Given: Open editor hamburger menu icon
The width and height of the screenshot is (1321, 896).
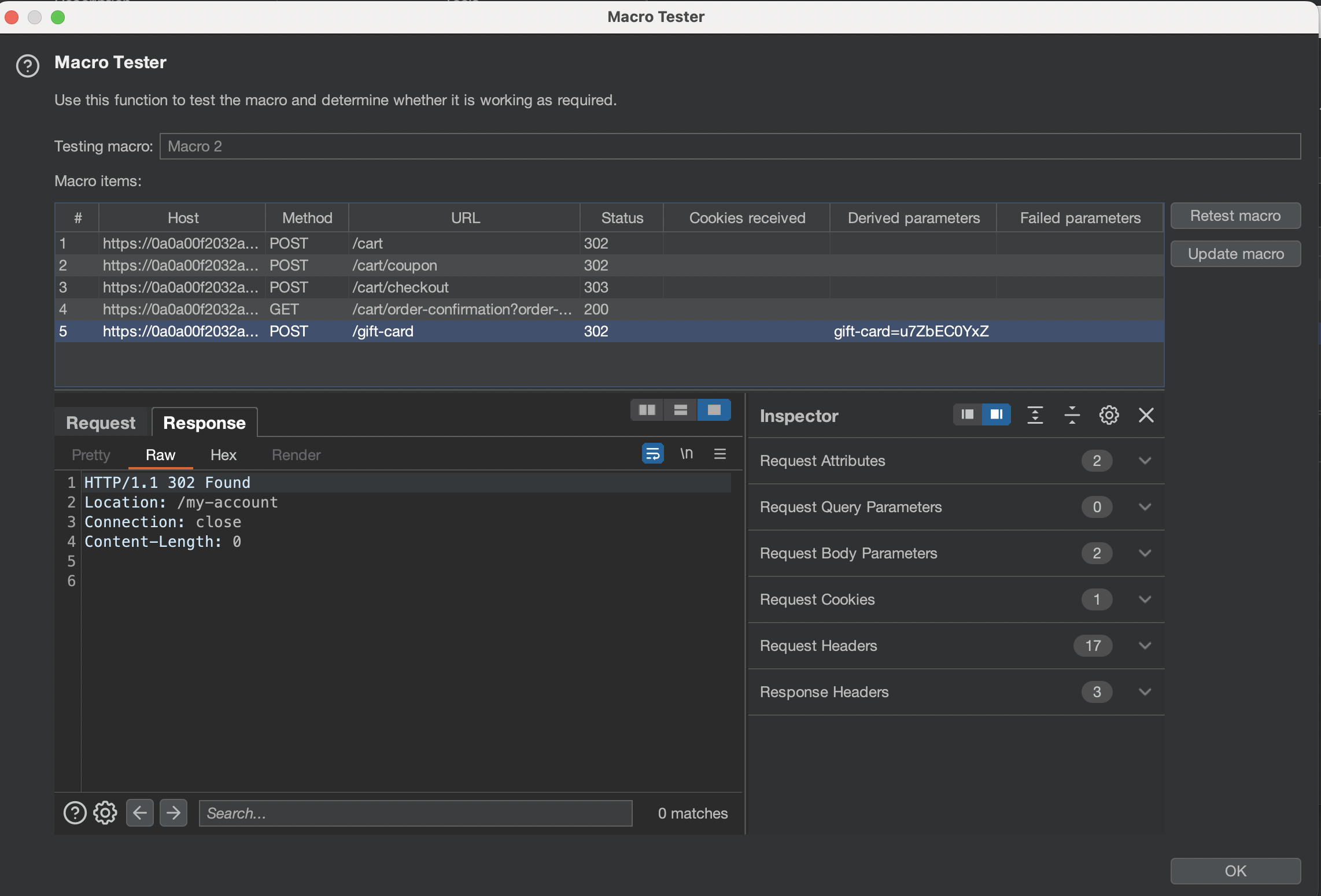Looking at the screenshot, I should (x=719, y=454).
